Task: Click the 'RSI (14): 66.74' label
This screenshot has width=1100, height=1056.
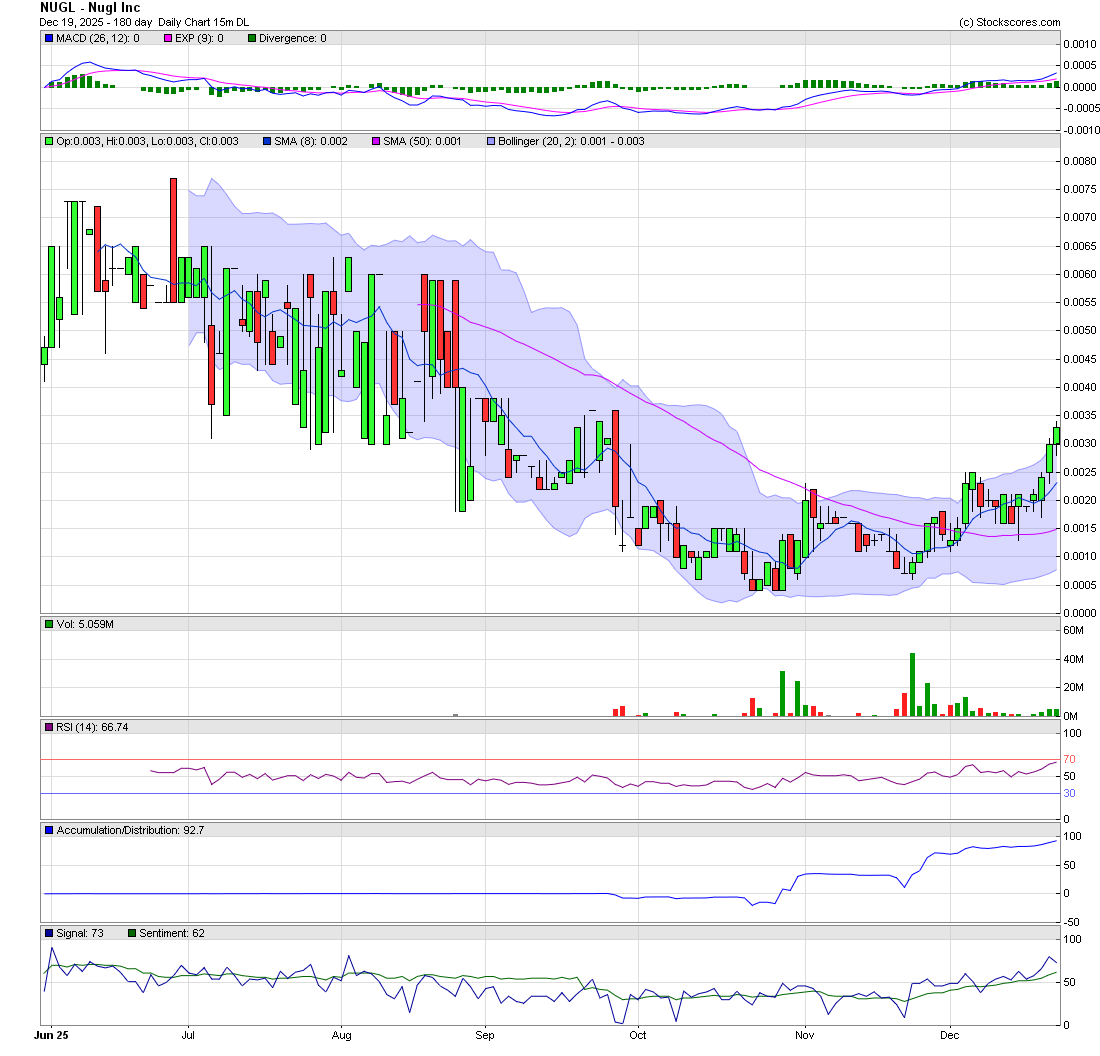Action: (x=92, y=728)
